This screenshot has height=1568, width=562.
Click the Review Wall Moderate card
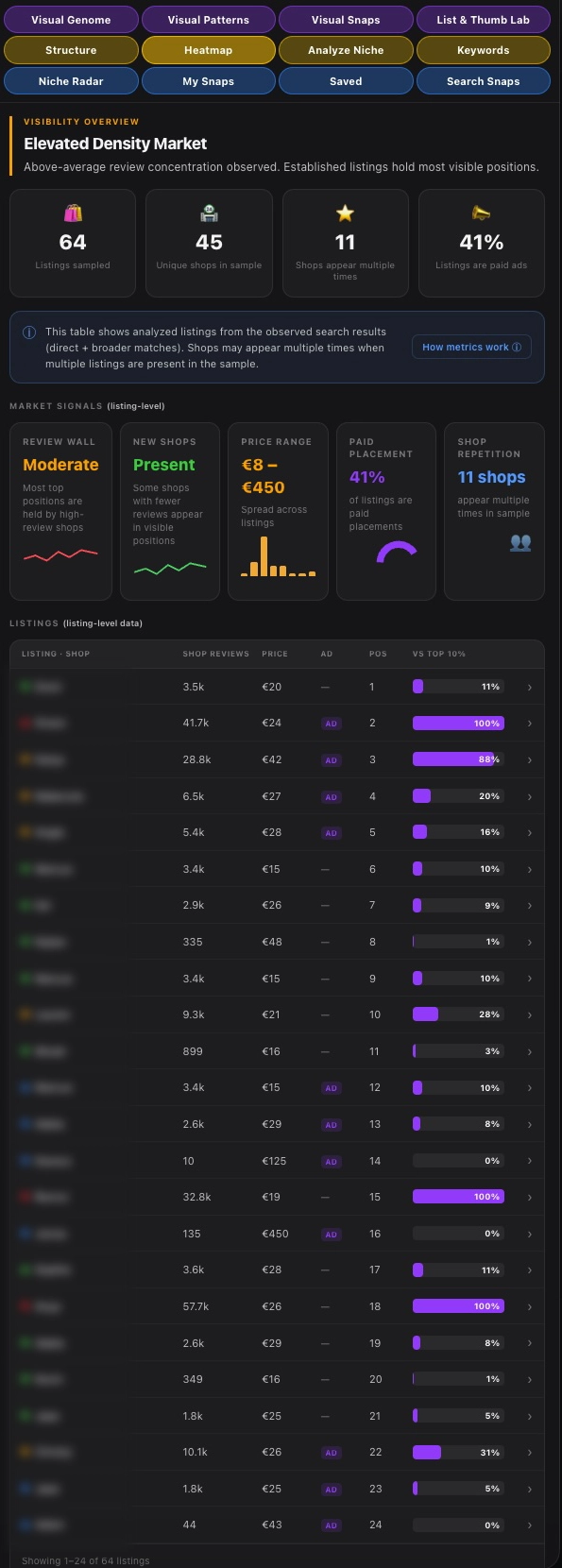coord(60,511)
